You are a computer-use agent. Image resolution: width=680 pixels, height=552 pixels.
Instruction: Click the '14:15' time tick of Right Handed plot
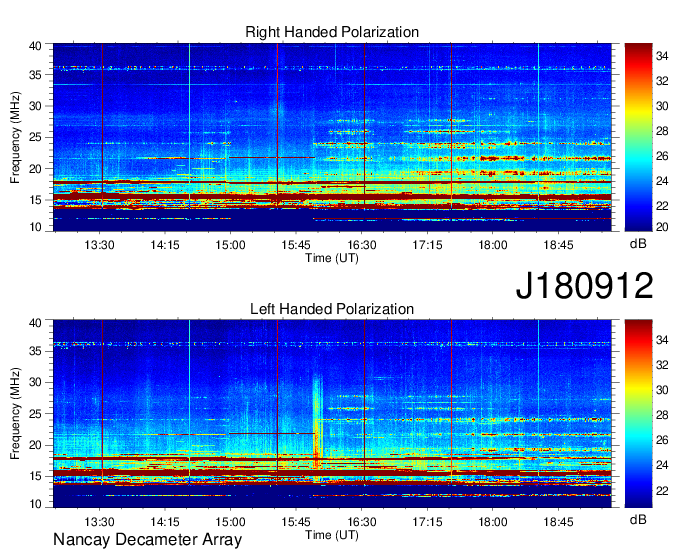[x=165, y=245]
